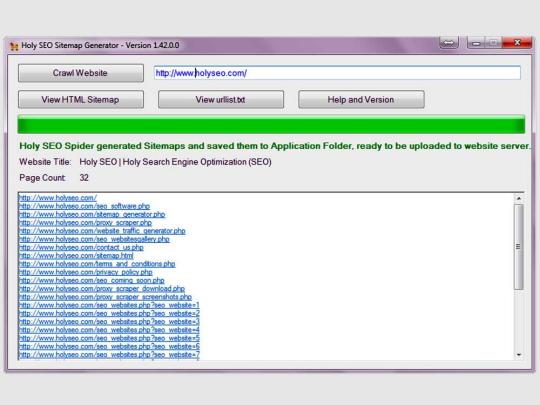540x405 pixels.
Task: Open Help and Version
Action: (361, 100)
